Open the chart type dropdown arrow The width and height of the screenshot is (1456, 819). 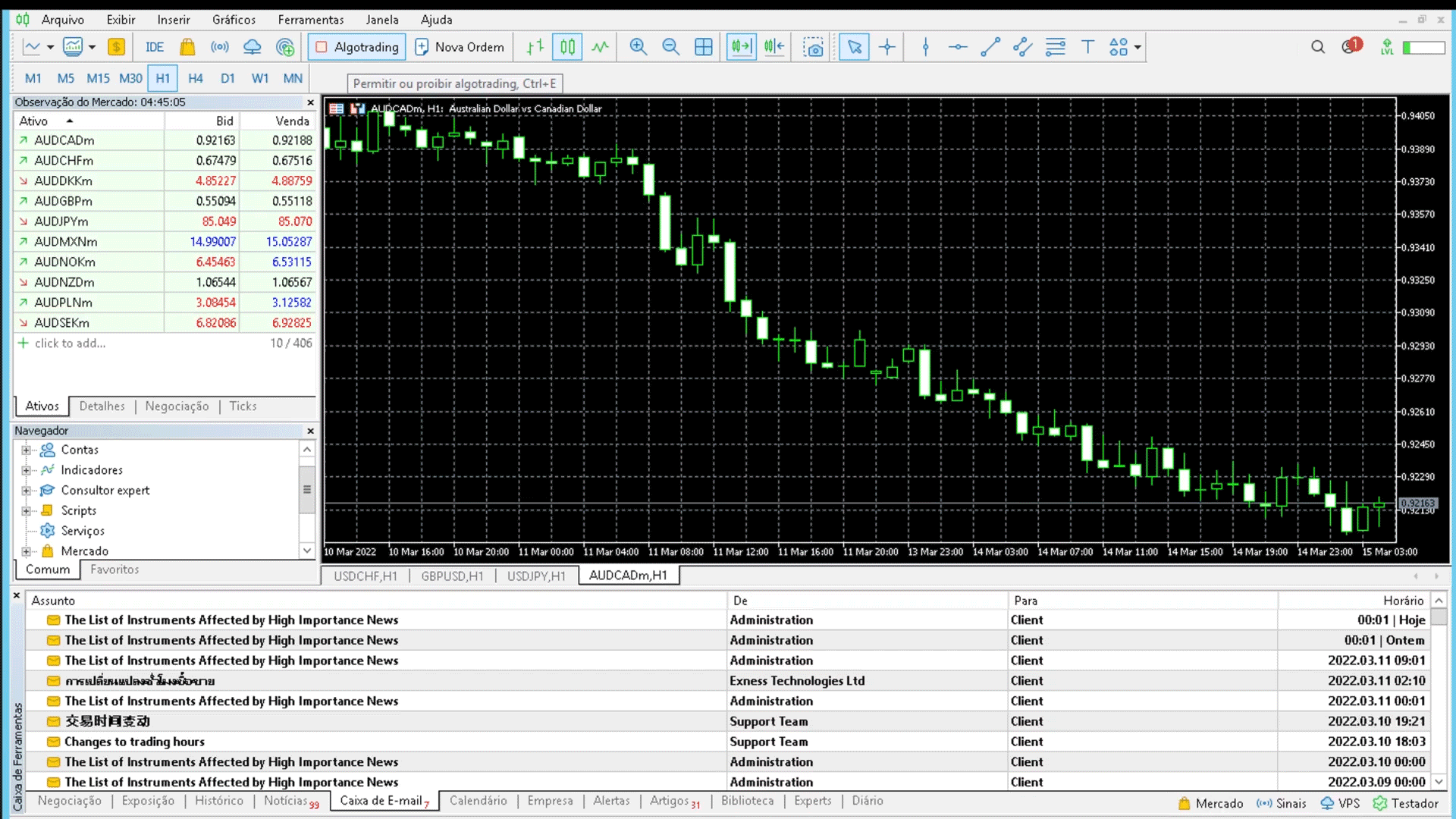[x=50, y=47]
